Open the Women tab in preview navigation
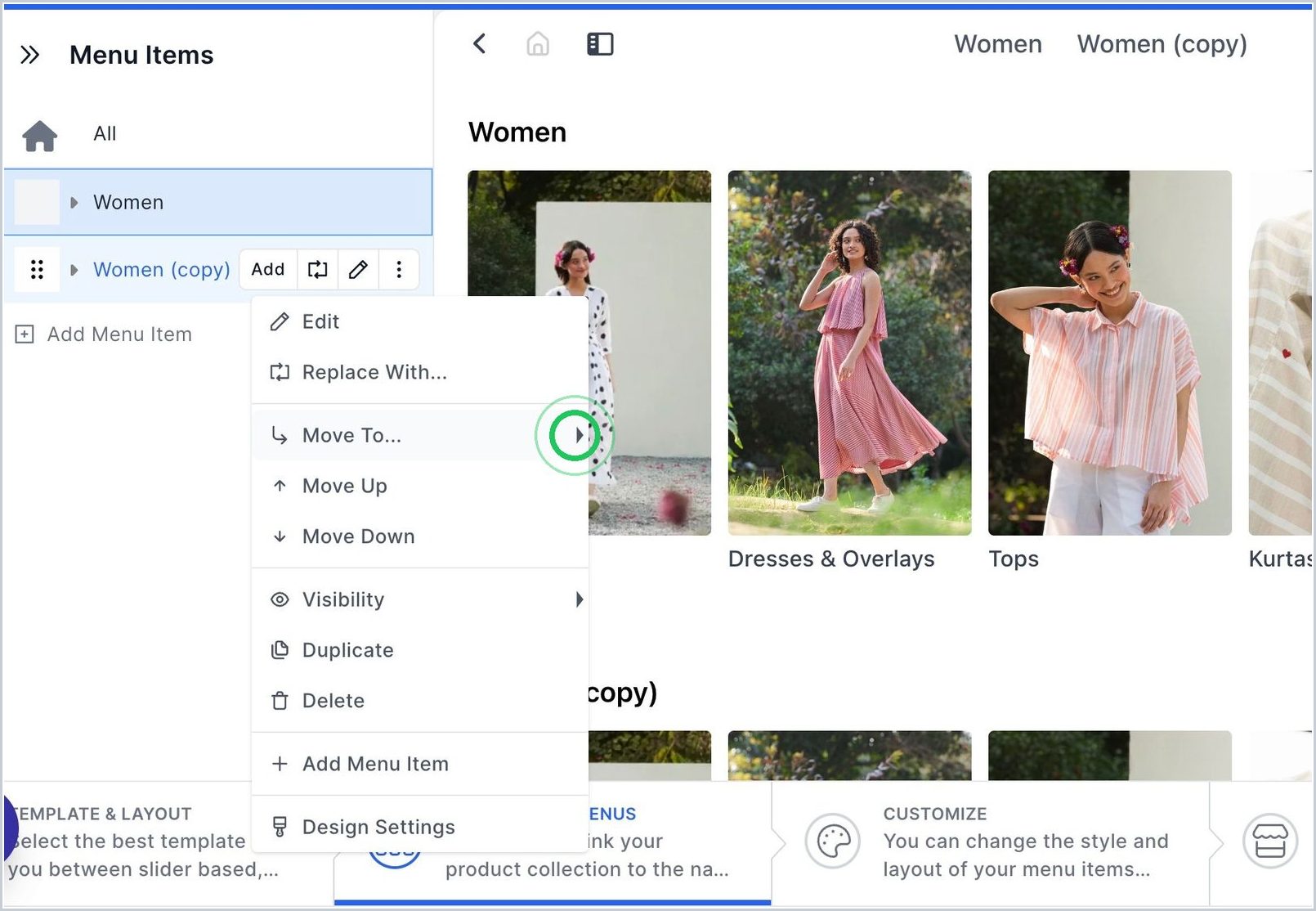Image resolution: width=1316 pixels, height=911 pixels. (x=998, y=44)
